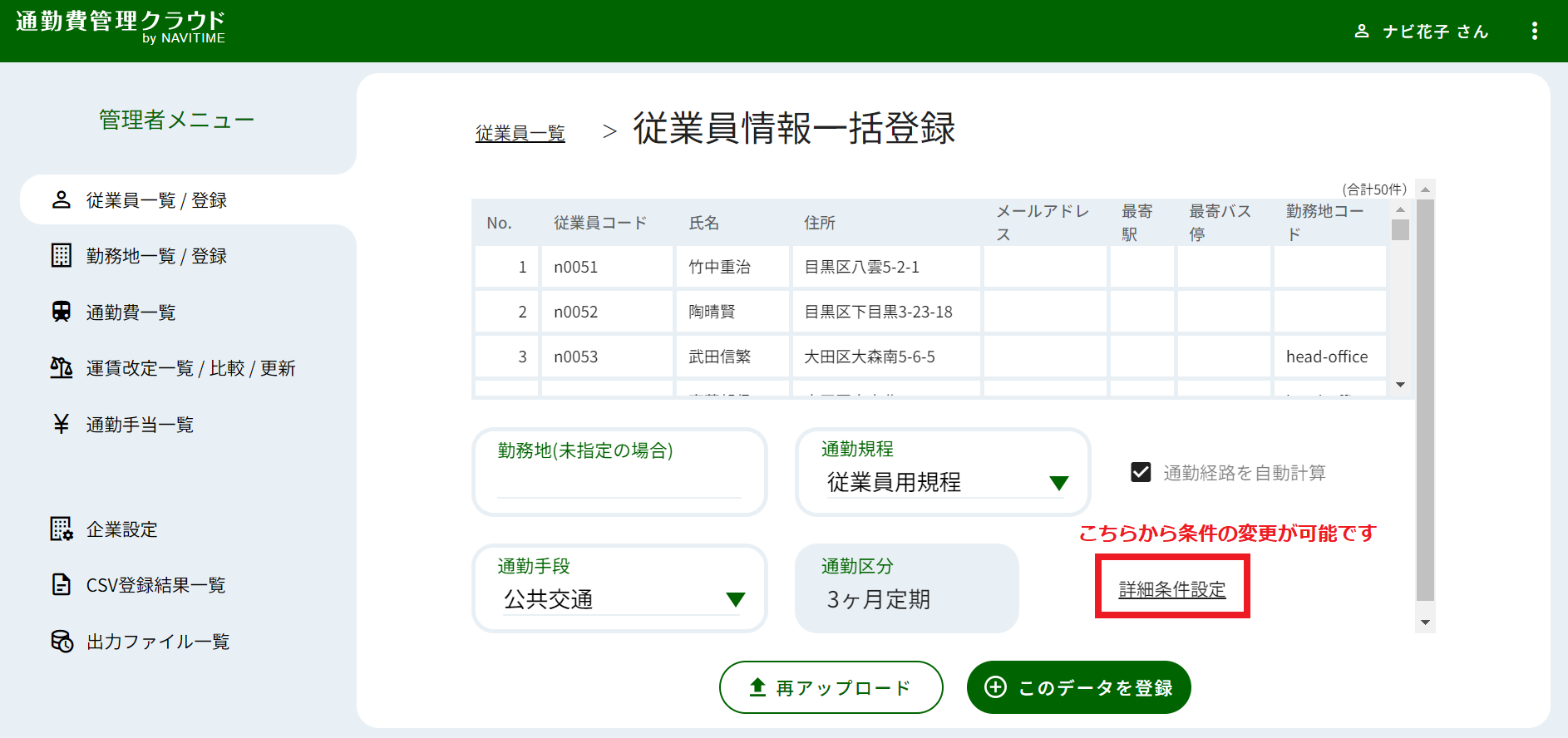Click the 最寄バス停 column header
The image size is (1568, 738).
point(1220,223)
